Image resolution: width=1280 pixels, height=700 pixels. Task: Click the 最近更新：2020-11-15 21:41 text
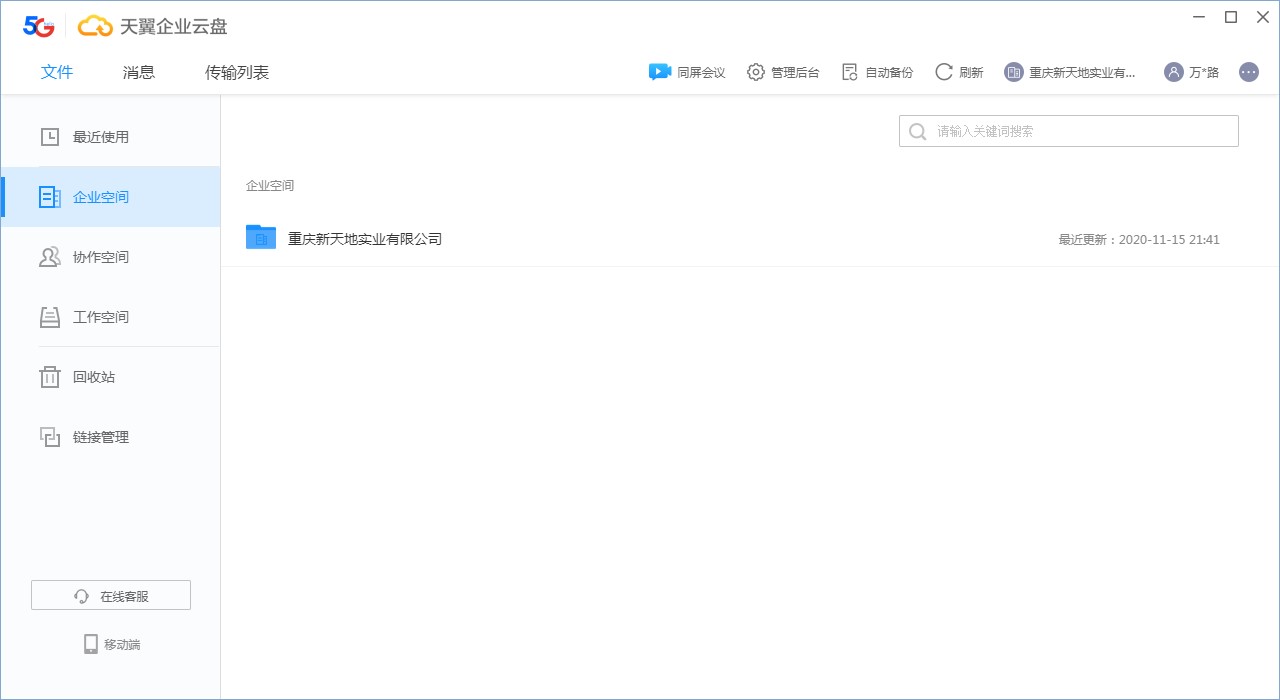click(x=1139, y=239)
